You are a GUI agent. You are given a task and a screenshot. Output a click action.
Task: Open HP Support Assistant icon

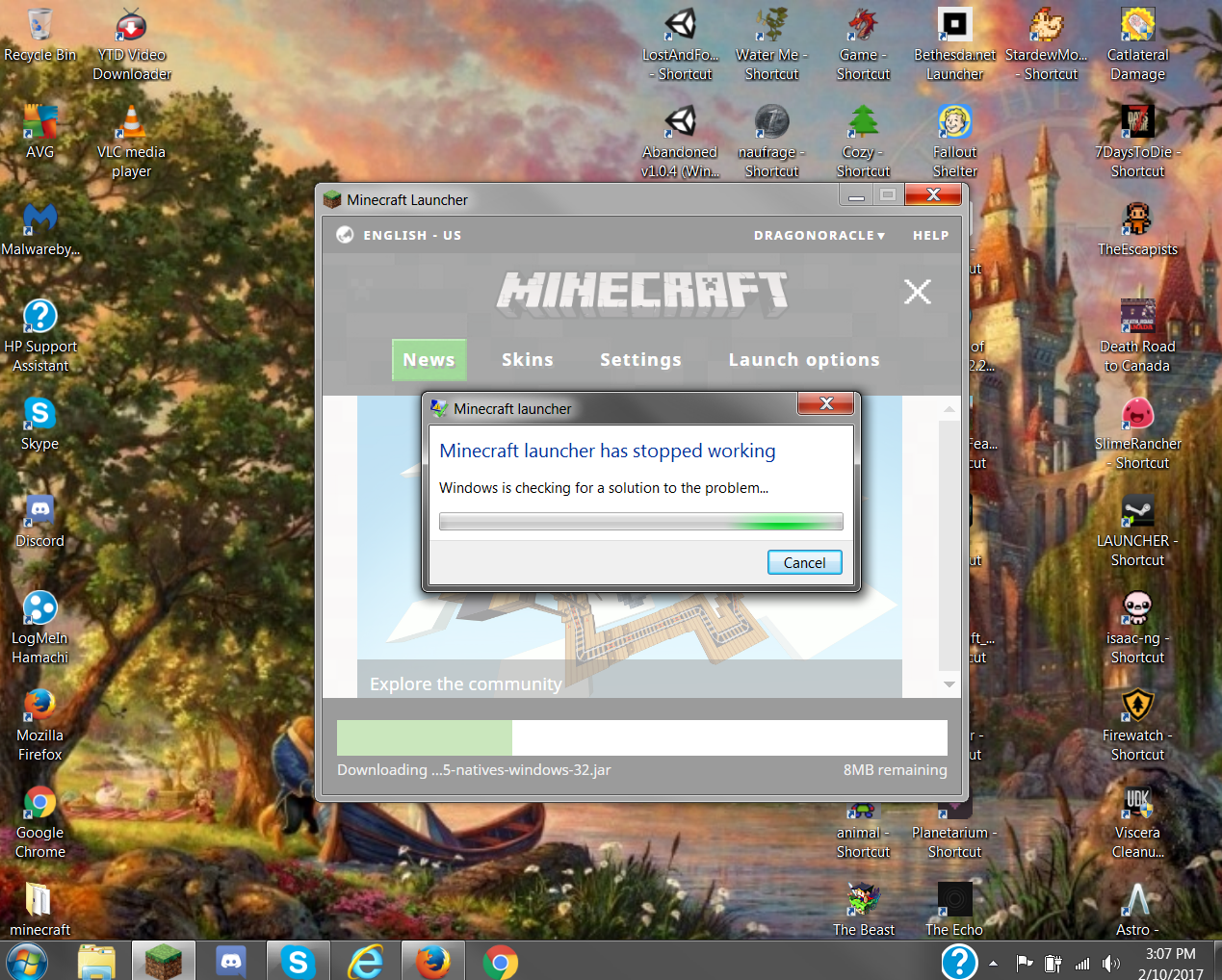tap(39, 337)
